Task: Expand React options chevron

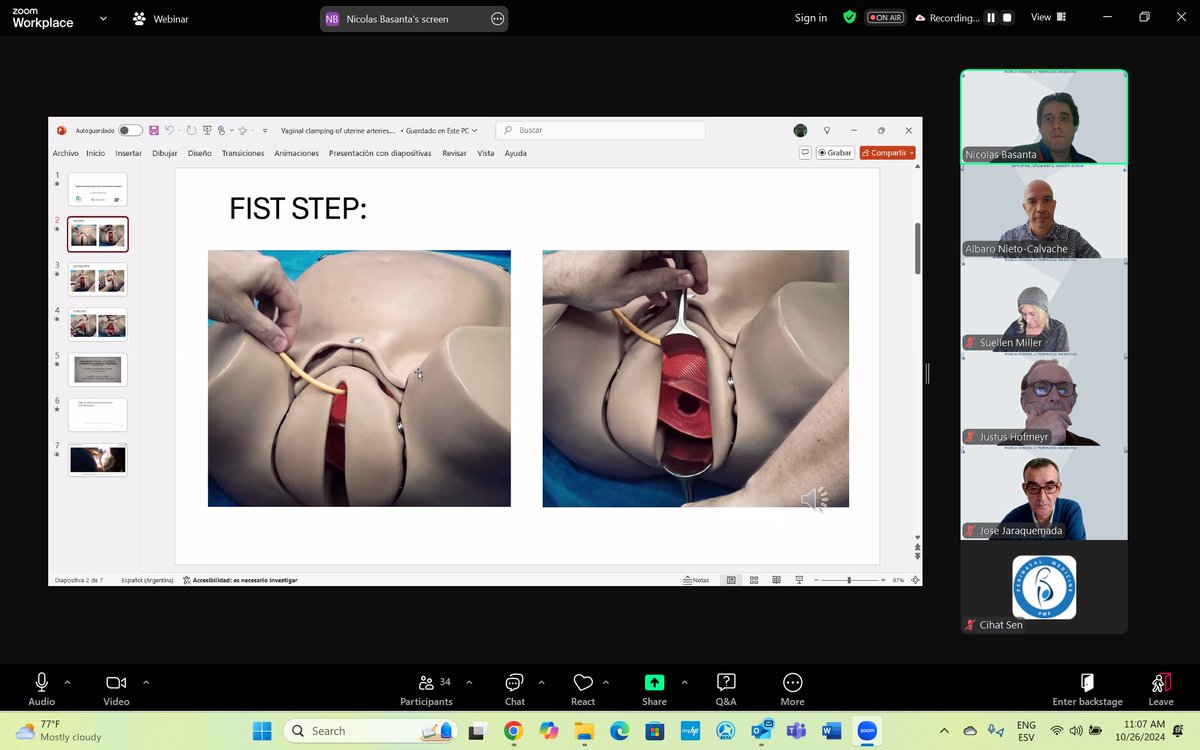Action: tap(605, 682)
